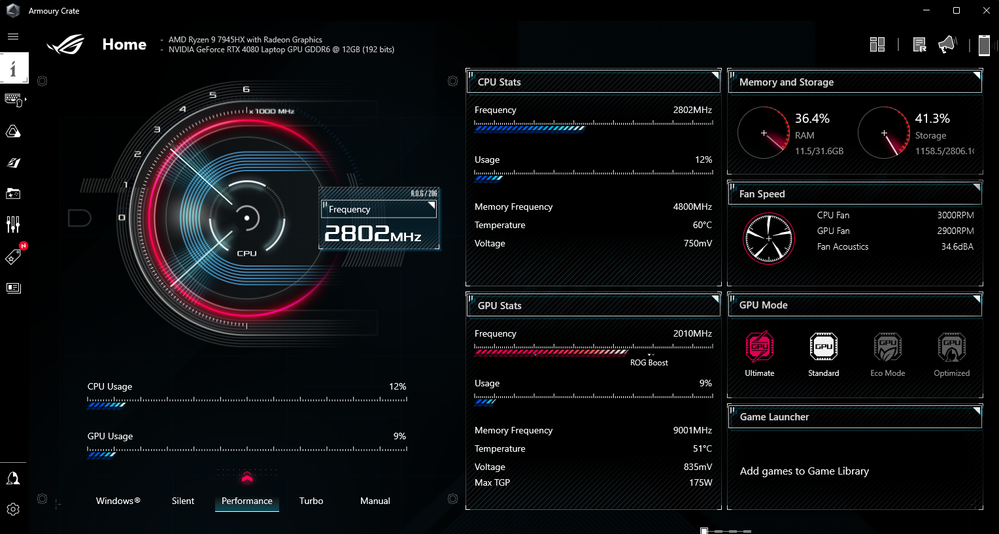Expand the GPU Stats panel corner
999x534 pixels.
click(715, 299)
